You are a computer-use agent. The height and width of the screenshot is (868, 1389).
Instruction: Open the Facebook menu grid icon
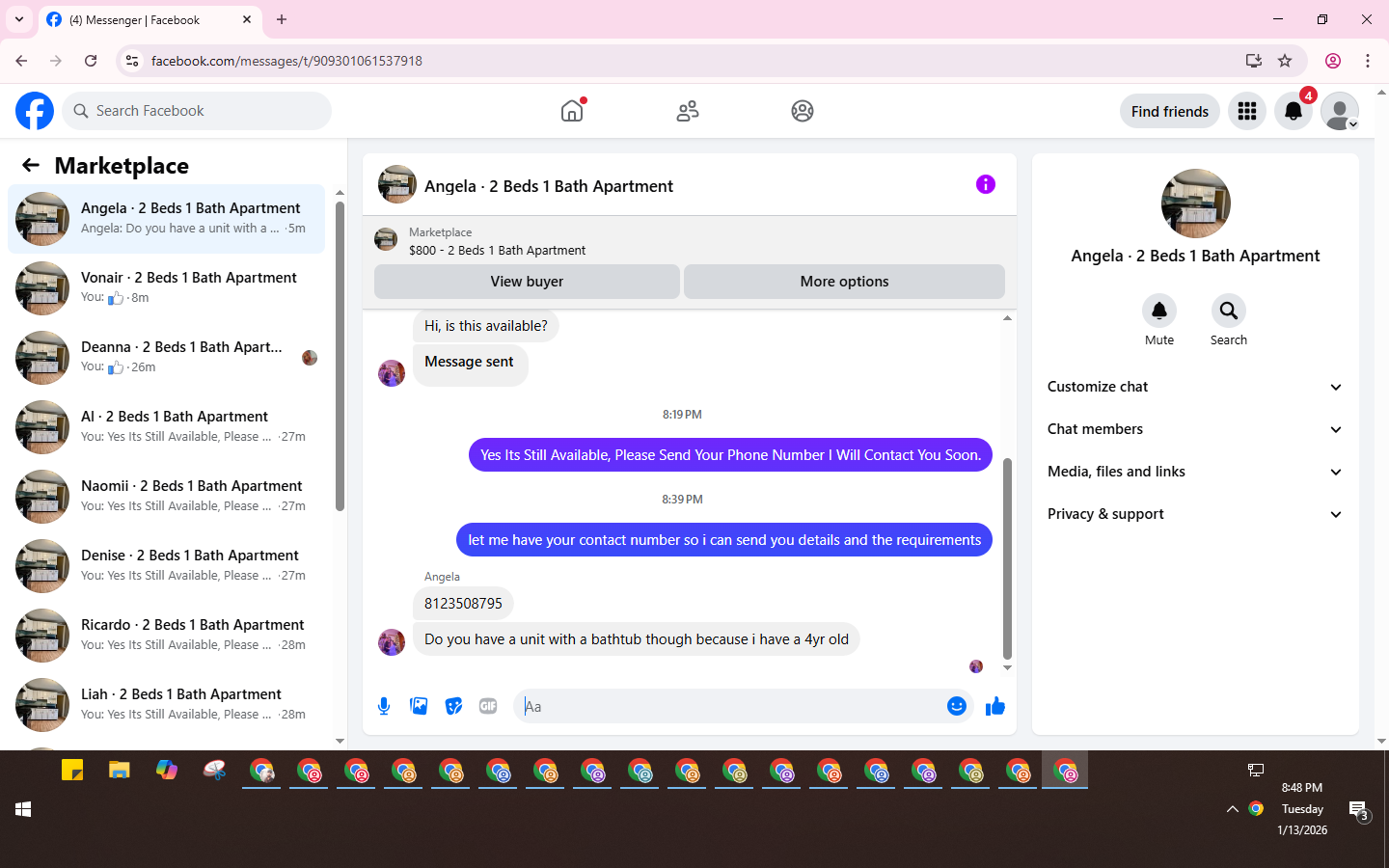(1247, 111)
